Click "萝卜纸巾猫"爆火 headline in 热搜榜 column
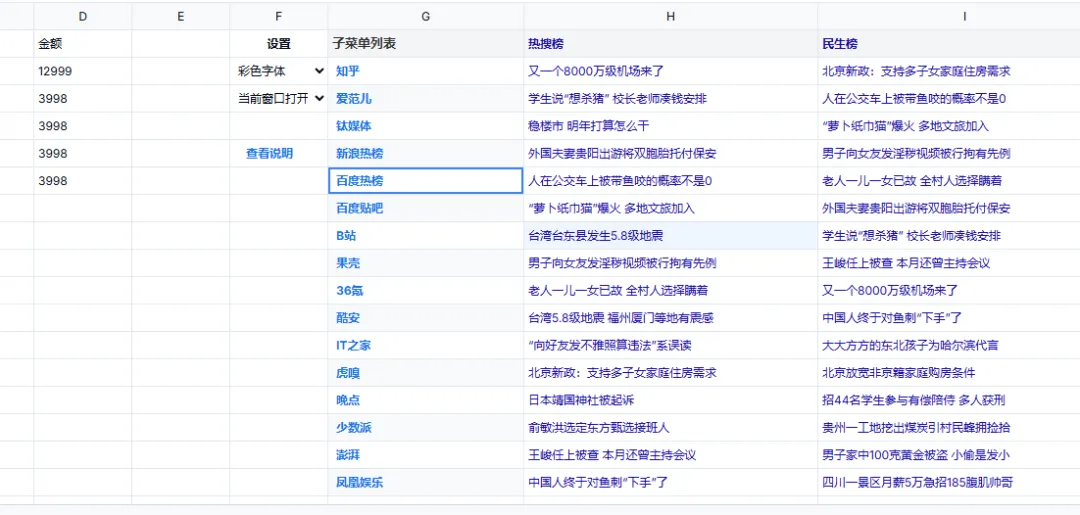 click(x=611, y=208)
